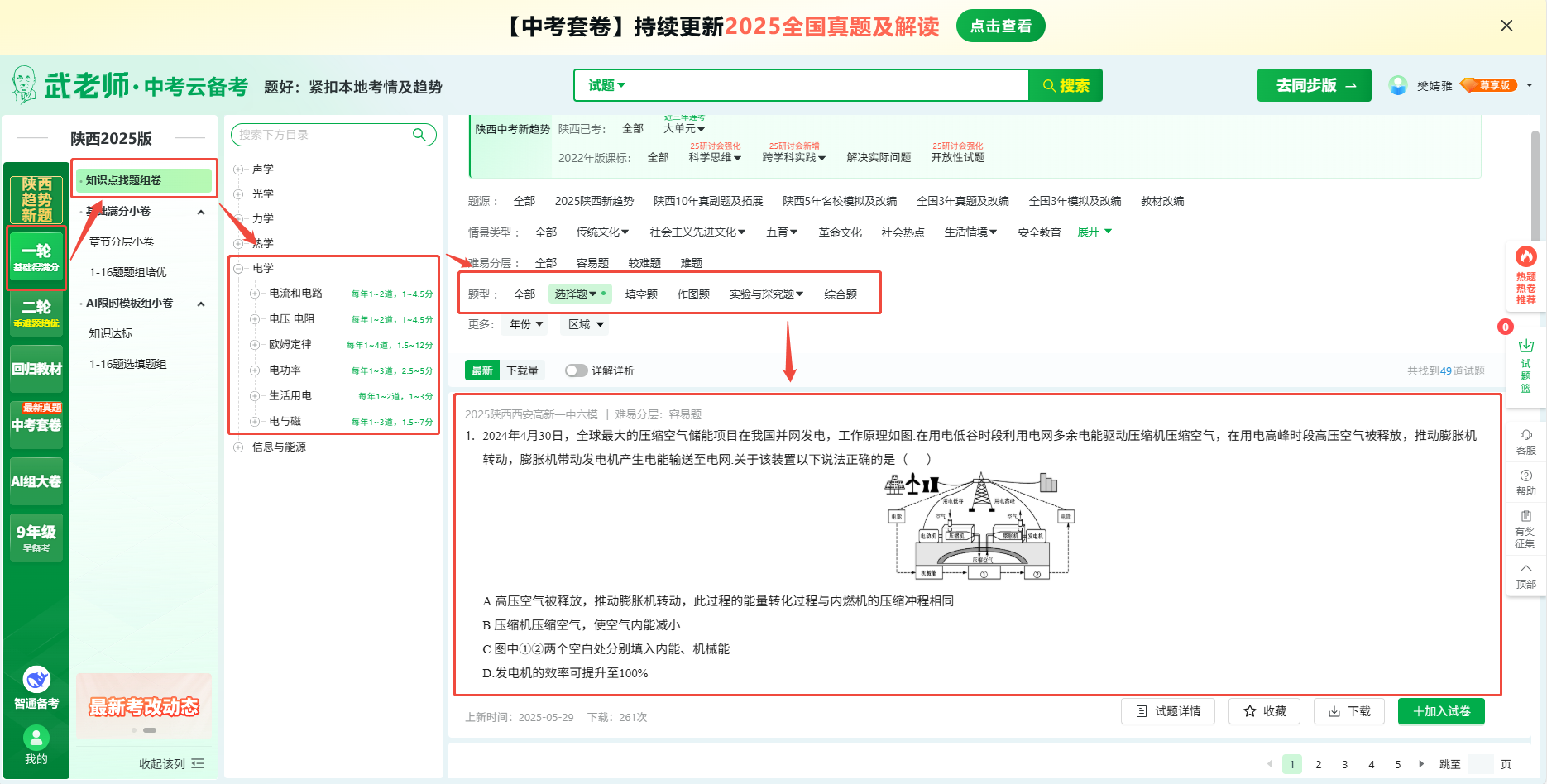Image resolution: width=1547 pixels, height=784 pixels.
Task: Click the magnifier in directory search box
Action: point(419,135)
